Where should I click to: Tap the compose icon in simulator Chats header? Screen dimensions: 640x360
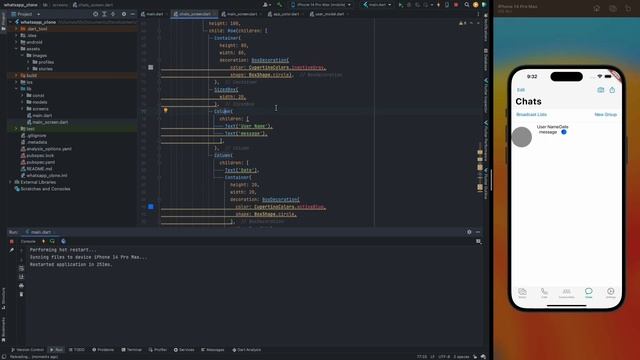click(612, 90)
